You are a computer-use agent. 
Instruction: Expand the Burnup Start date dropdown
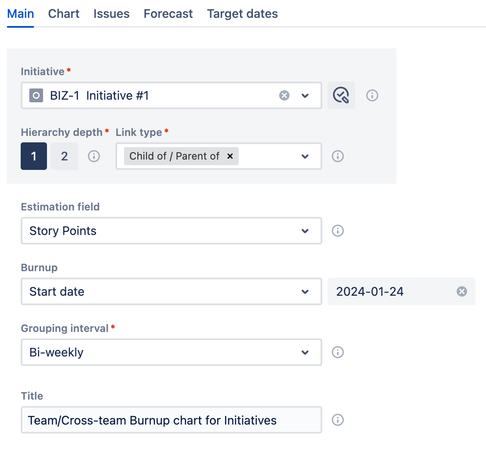(171, 291)
